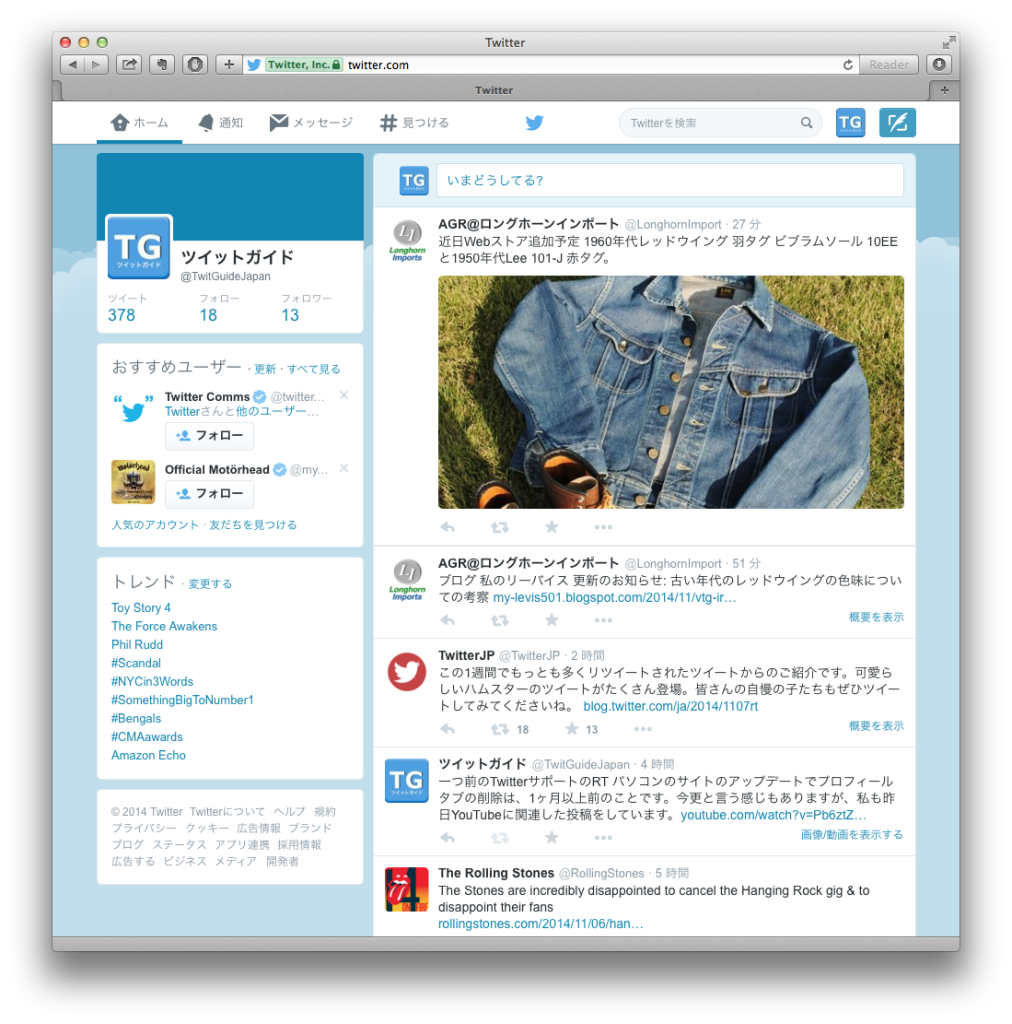Click 変更する to change trends
This screenshot has height=1024, width=1012.
(x=210, y=584)
